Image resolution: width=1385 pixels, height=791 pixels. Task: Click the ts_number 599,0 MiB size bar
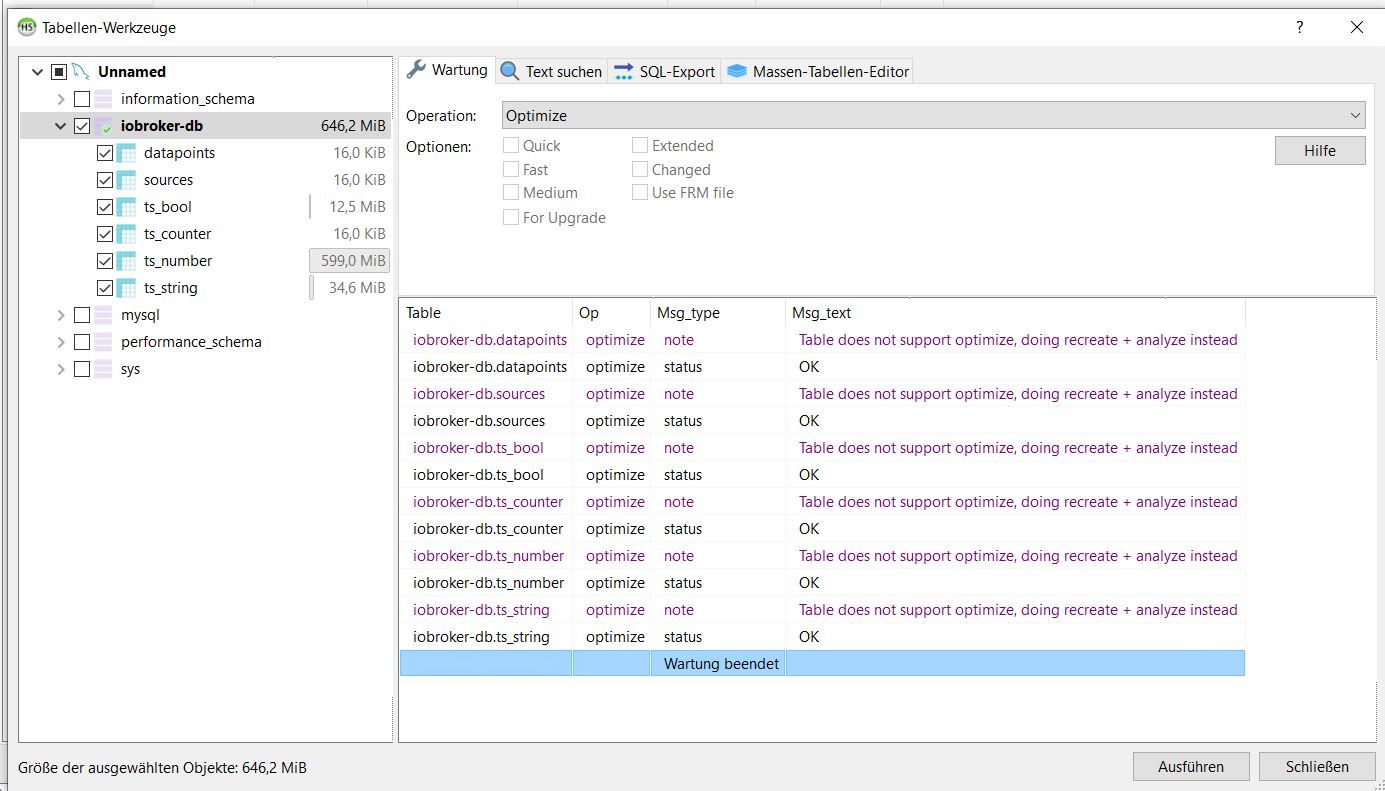point(349,261)
